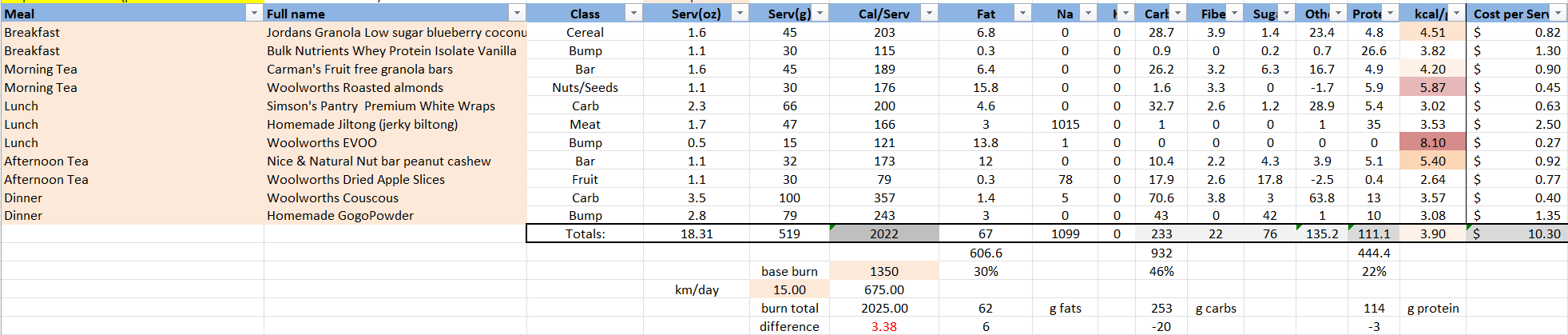Select the Woolworths Roasted almonds cell

(x=395, y=87)
